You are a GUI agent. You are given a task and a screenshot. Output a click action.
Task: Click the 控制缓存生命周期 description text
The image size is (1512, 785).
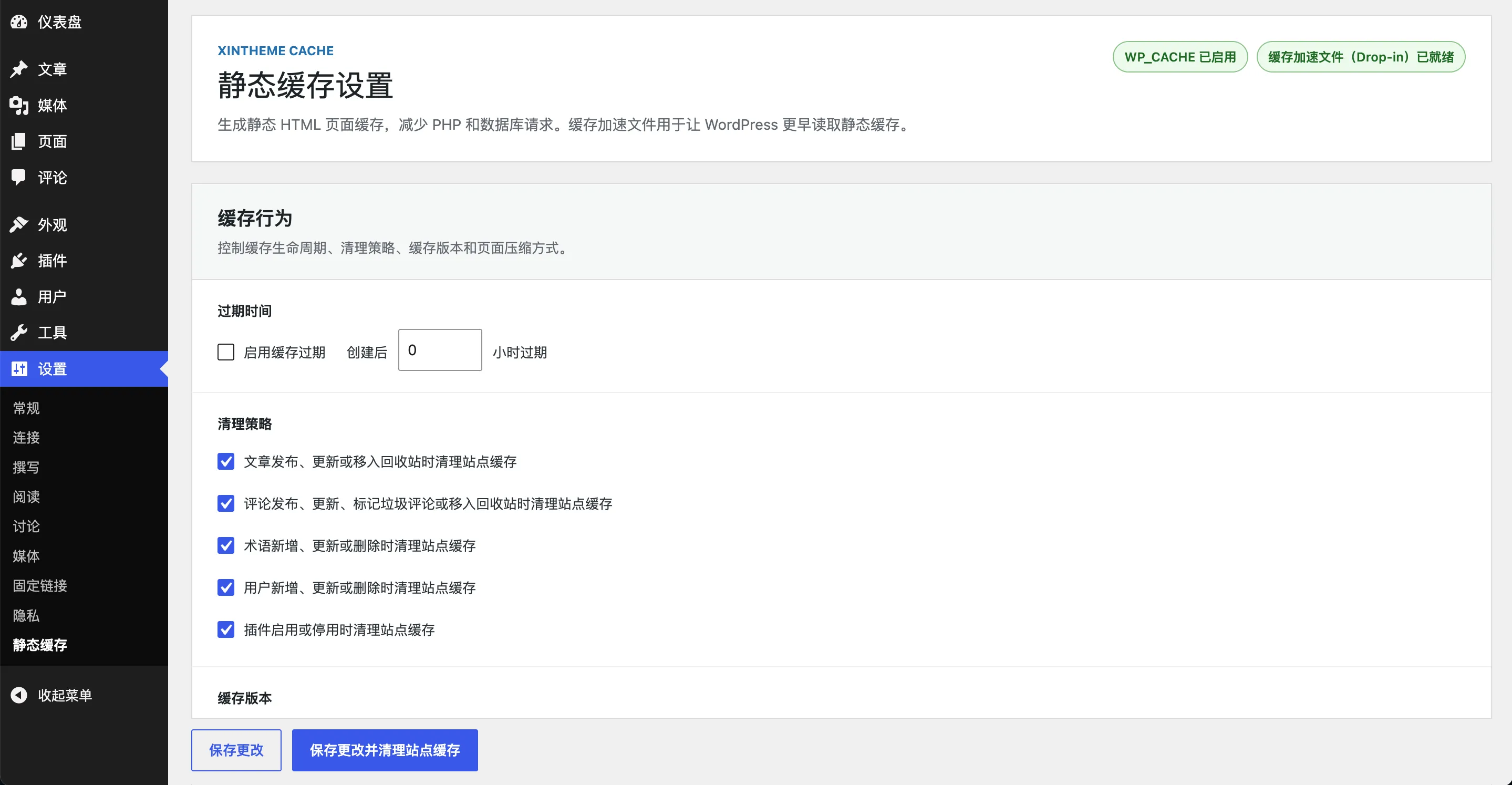click(393, 249)
